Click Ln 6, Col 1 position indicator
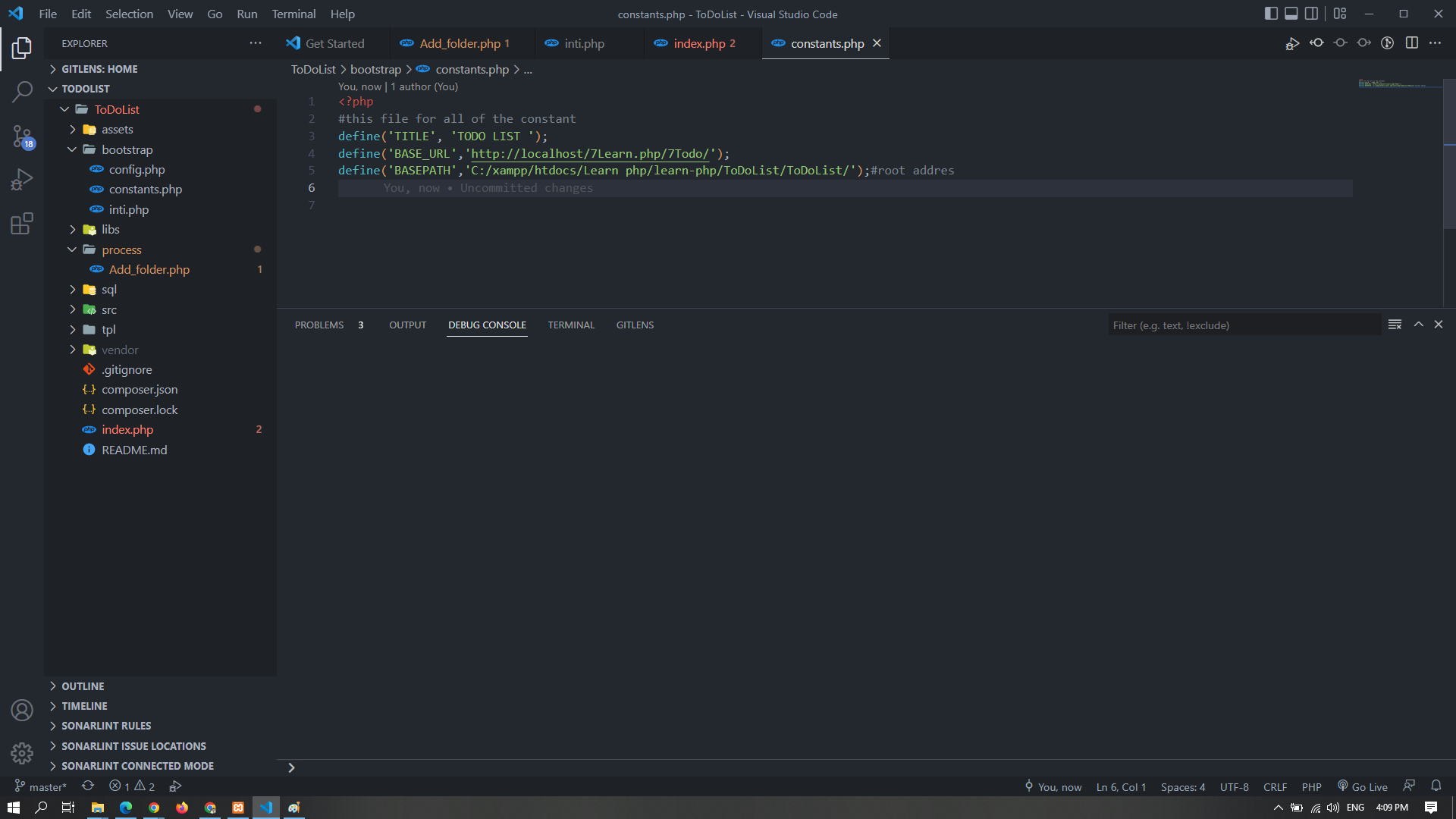Image resolution: width=1456 pixels, height=819 pixels. point(1121,786)
